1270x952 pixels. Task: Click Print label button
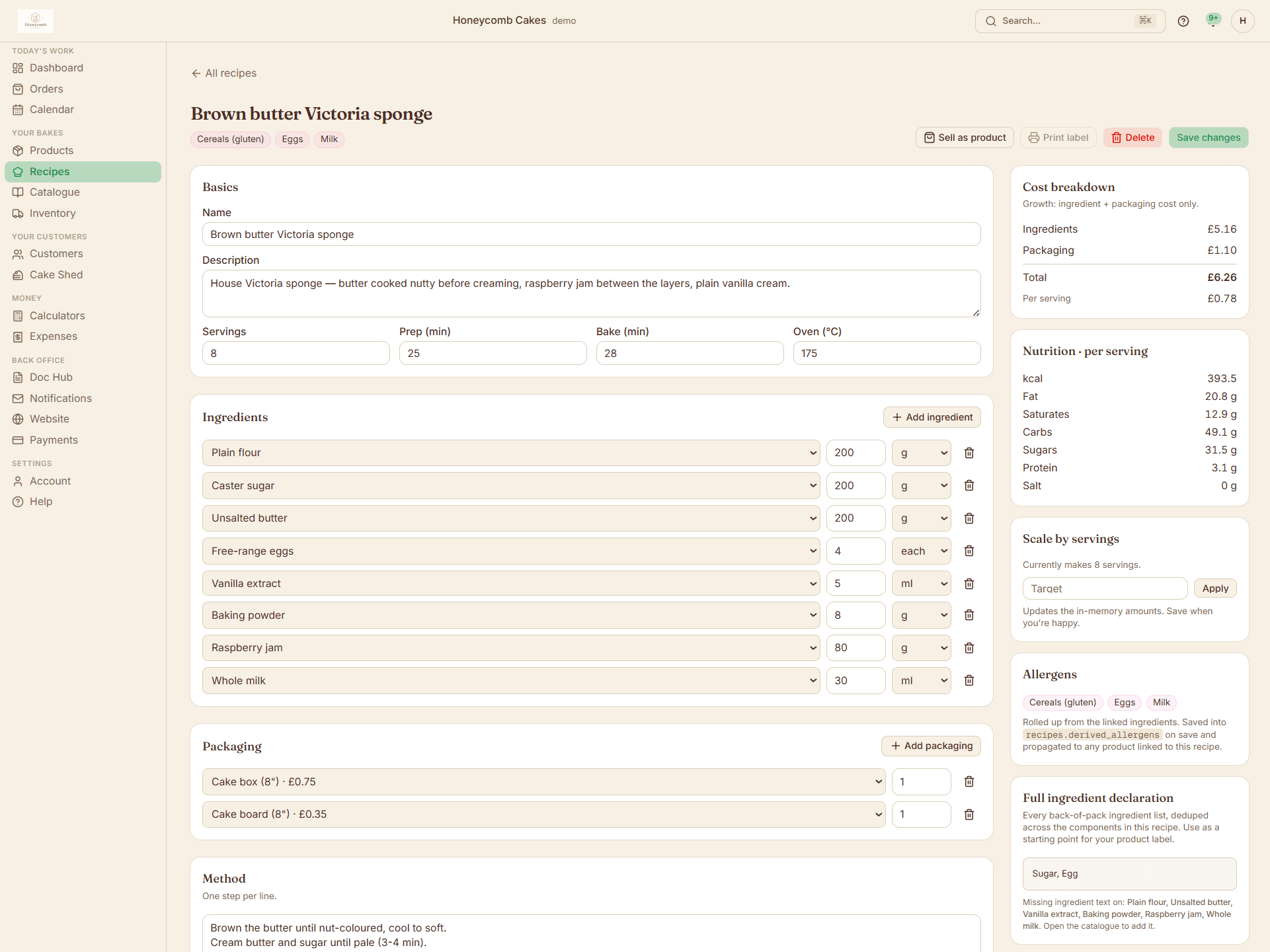(x=1058, y=138)
